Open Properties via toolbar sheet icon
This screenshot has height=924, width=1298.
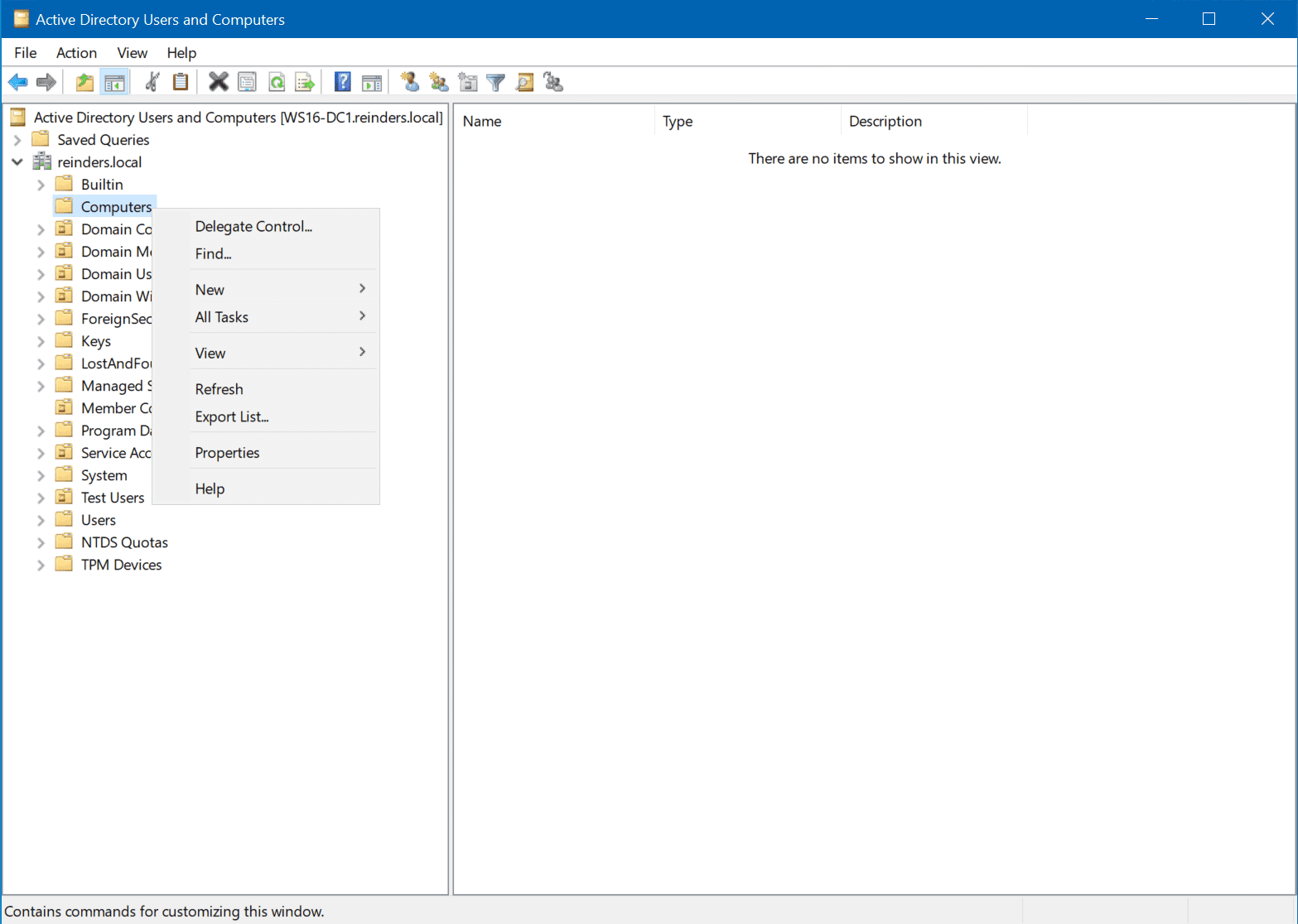pyautogui.click(x=247, y=82)
